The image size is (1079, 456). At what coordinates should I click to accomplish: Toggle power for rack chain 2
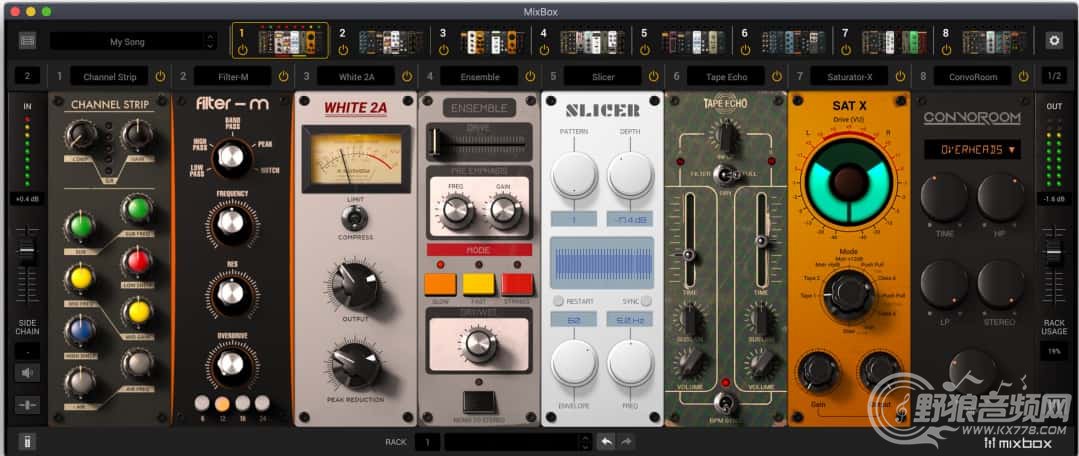pos(343,50)
